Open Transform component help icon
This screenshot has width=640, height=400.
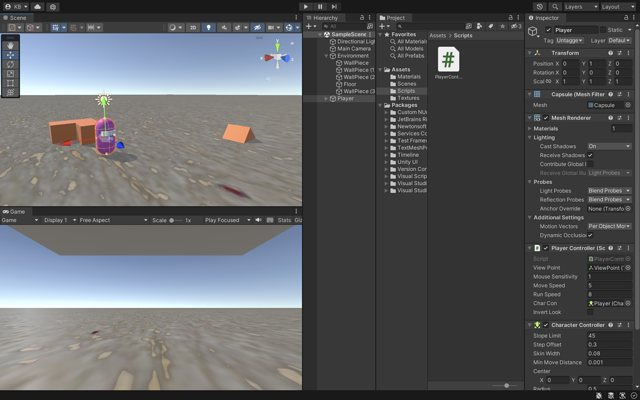point(611,53)
